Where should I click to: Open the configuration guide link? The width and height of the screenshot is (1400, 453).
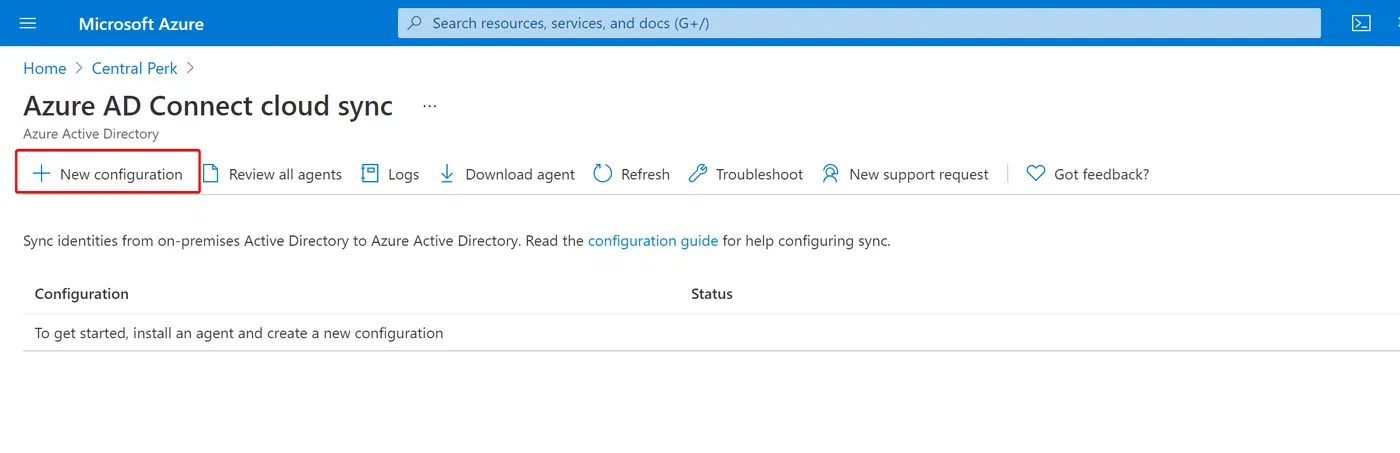(x=653, y=241)
